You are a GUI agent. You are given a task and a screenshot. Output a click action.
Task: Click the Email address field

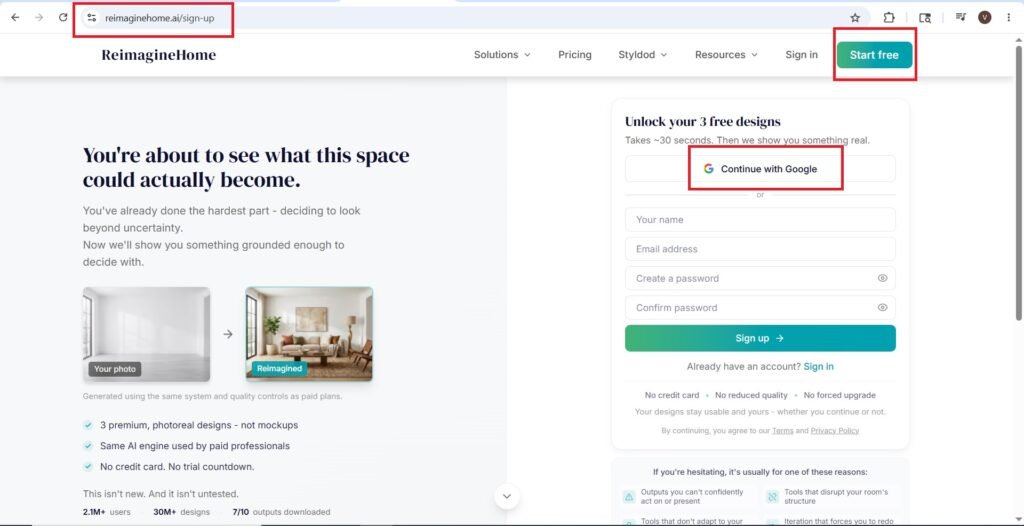tap(760, 249)
